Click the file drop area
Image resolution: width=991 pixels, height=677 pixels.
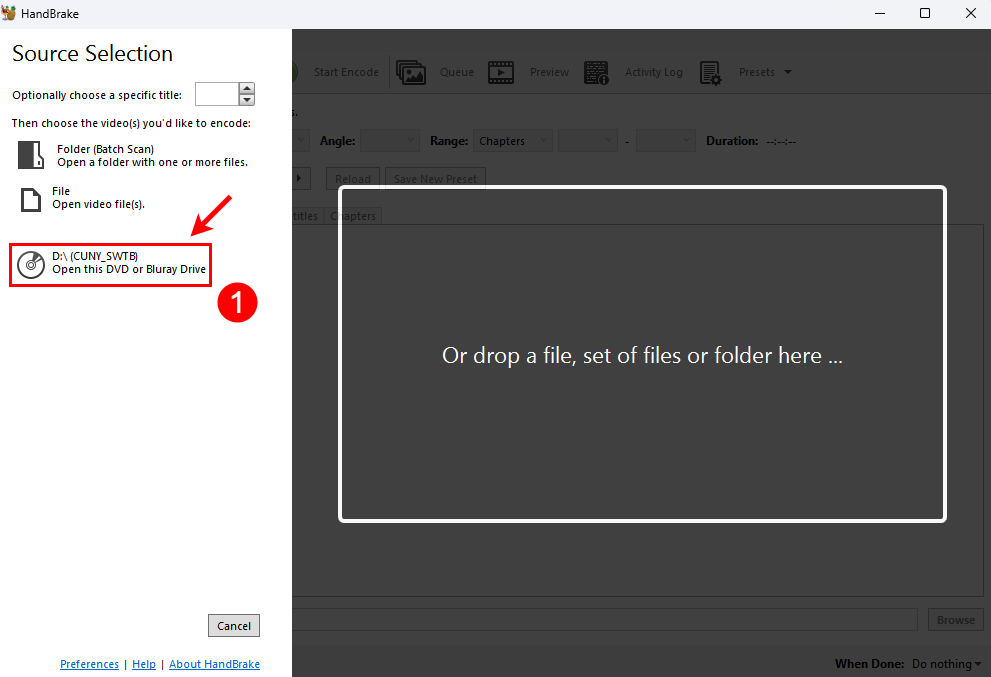pos(642,354)
